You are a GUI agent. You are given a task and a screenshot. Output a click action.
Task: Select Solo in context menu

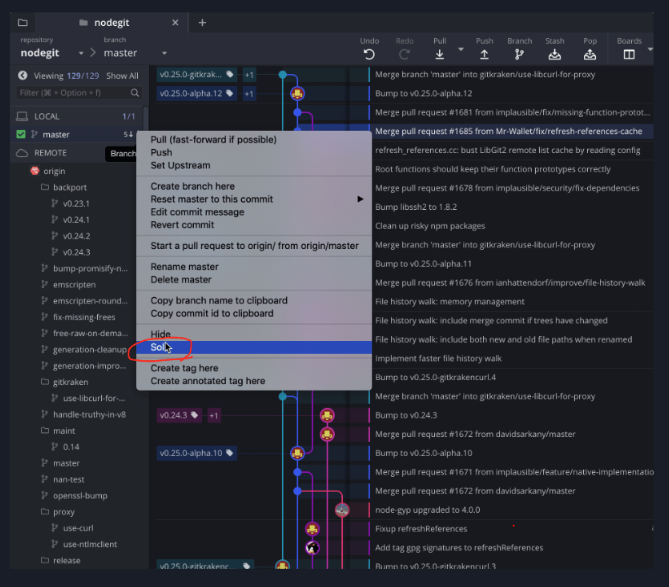[x=254, y=347]
